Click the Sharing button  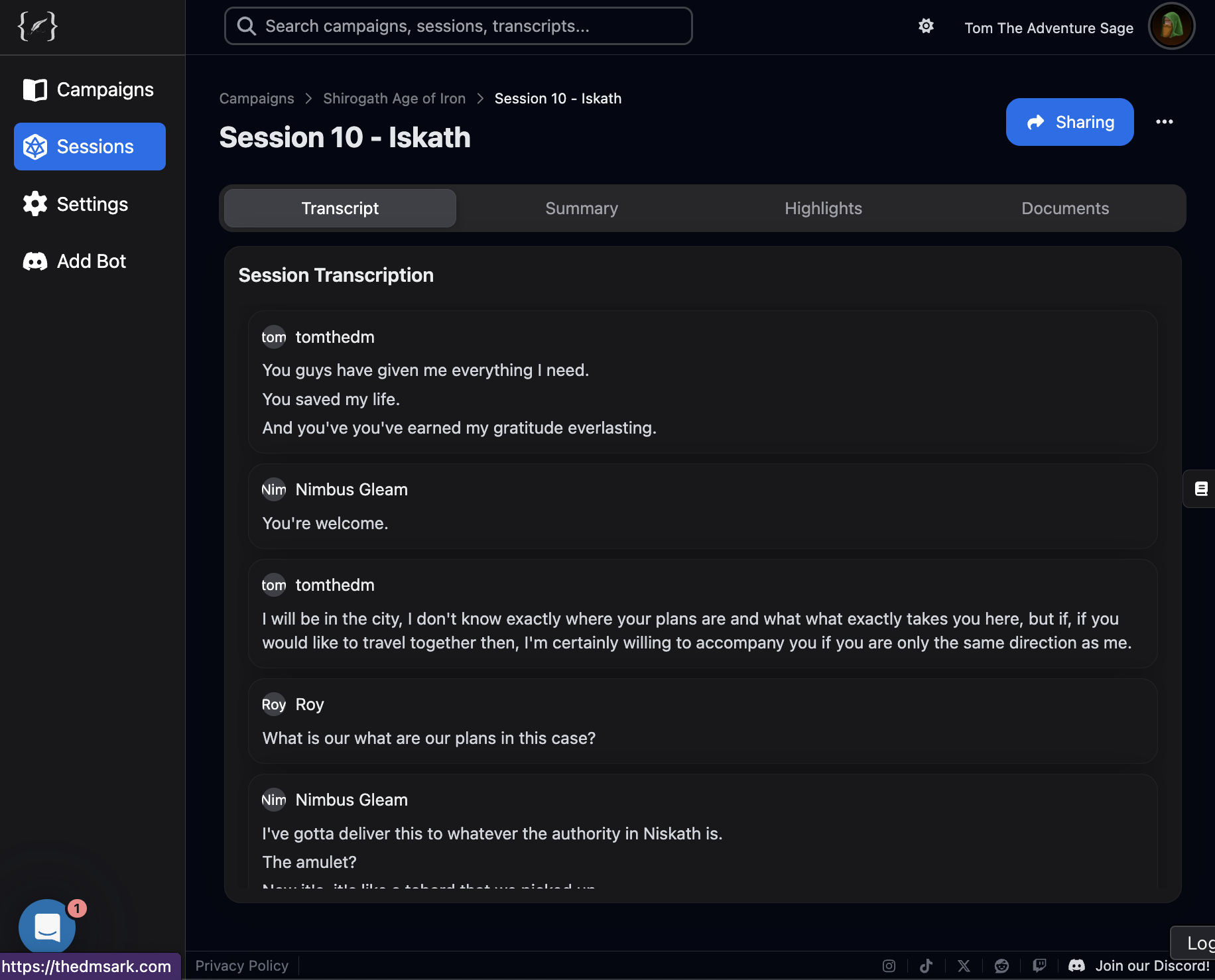point(1069,122)
